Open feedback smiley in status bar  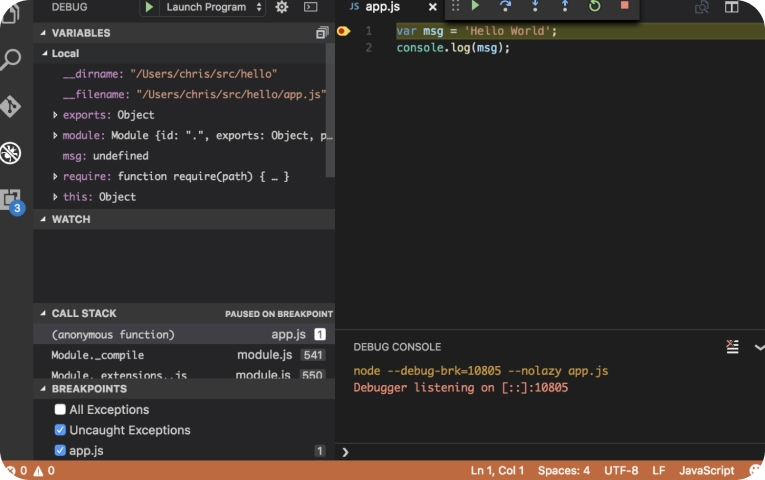coord(756,470)
